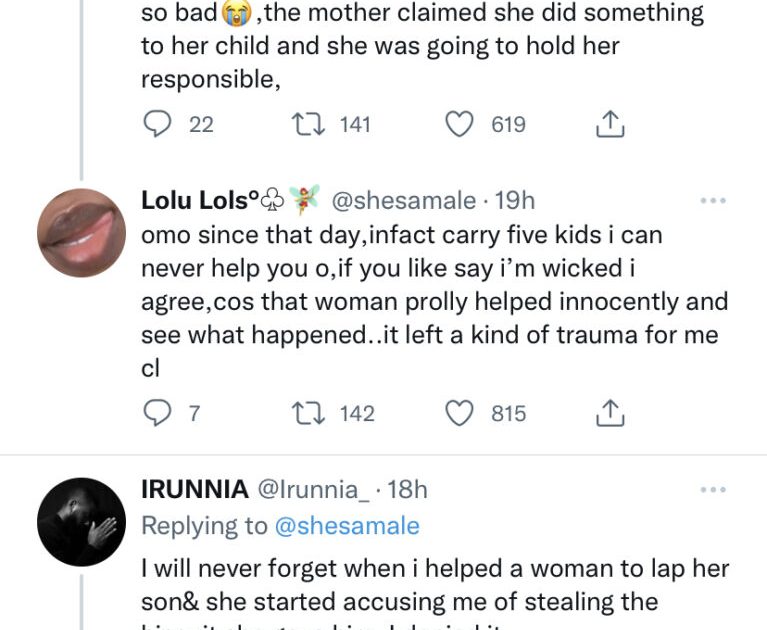Image resolution: width=767 pixels, height=630 pixels.
Task: Open the IRUNNIA display name
Action: point(194,490)
